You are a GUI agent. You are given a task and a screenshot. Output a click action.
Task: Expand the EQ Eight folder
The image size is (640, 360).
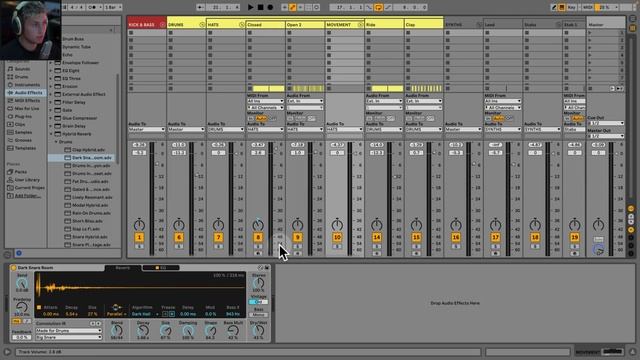(x=51, y=71)
